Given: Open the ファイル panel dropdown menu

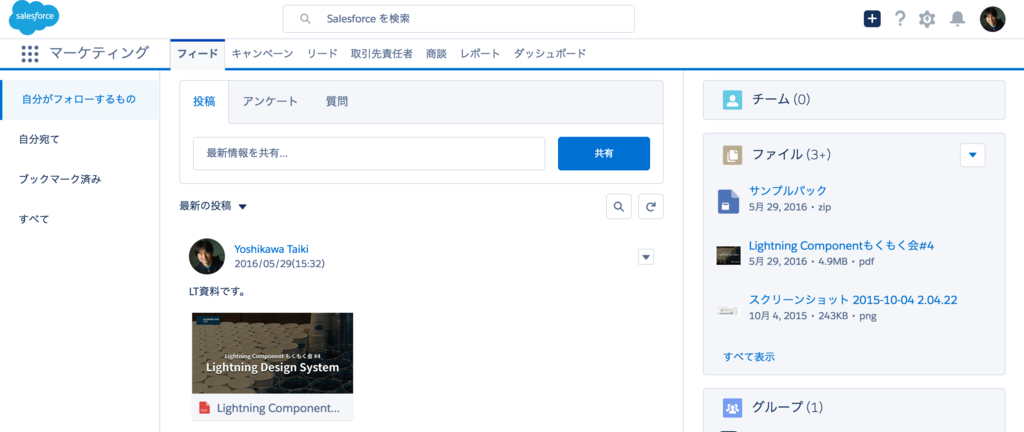Looking at the screenshot, I should pos(972,155).
